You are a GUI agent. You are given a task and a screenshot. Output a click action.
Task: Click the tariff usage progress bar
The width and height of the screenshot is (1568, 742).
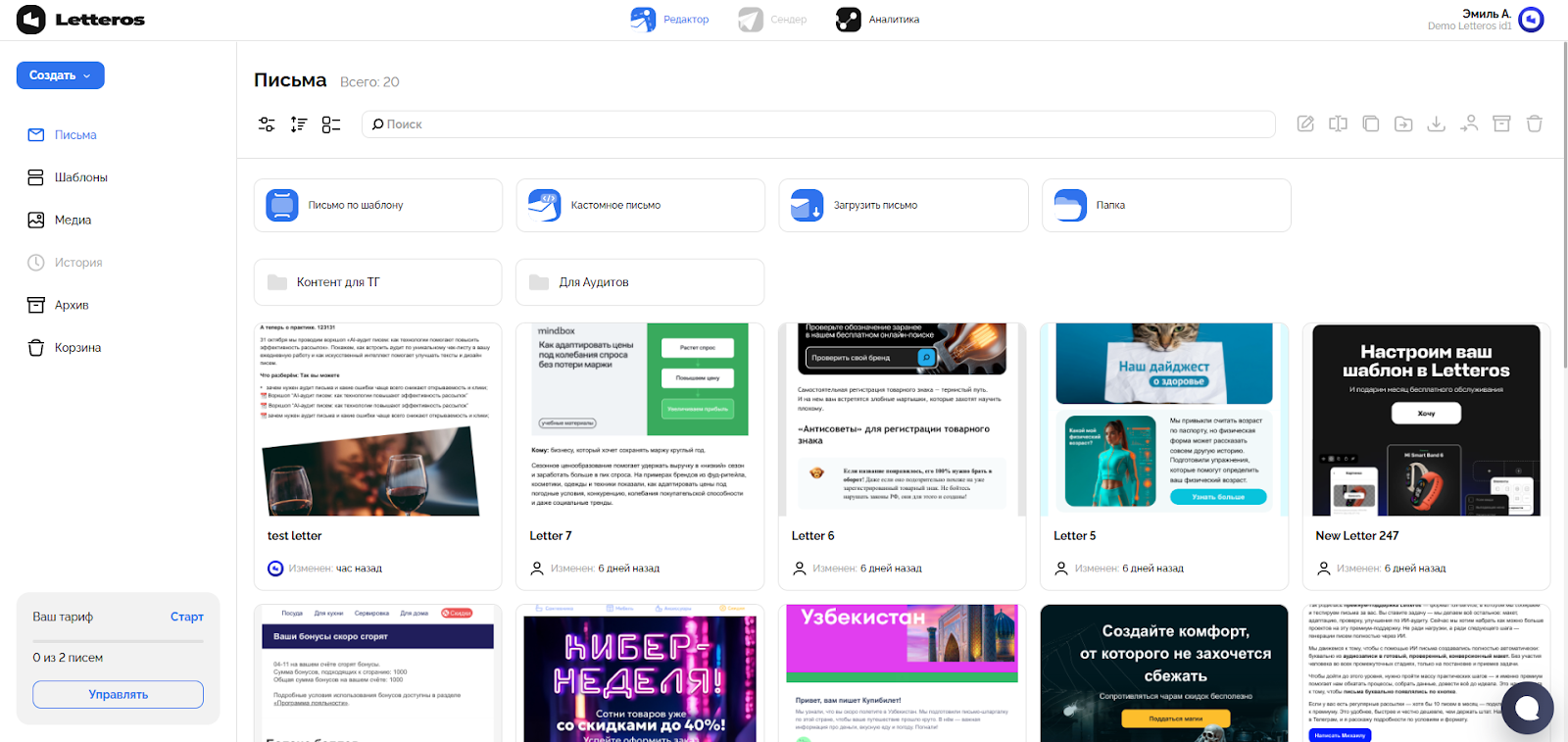[118, 641]
